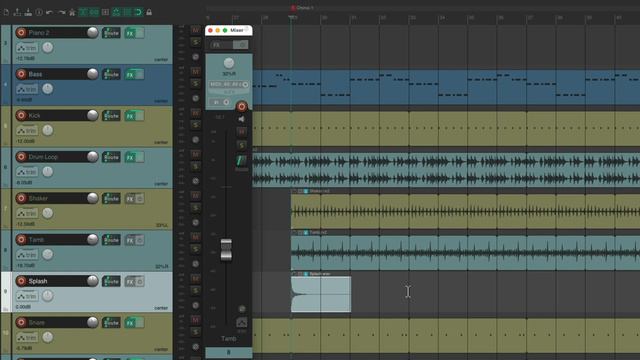
Task: Arm the Piano 2 track for recording
Action: point(21,33)
